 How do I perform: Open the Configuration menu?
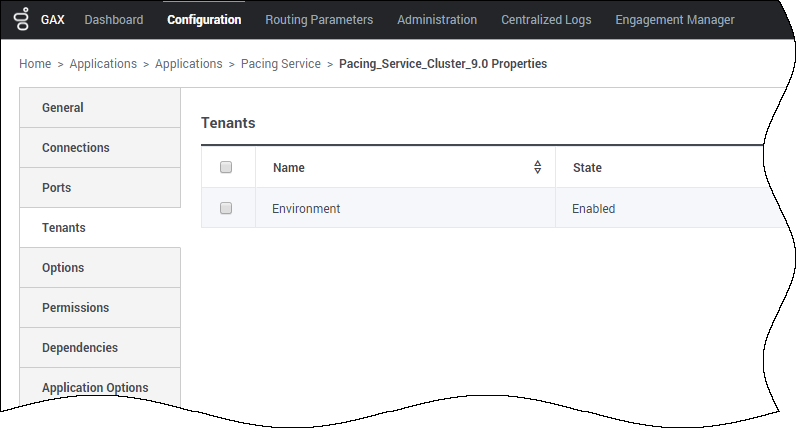point(204,20)
